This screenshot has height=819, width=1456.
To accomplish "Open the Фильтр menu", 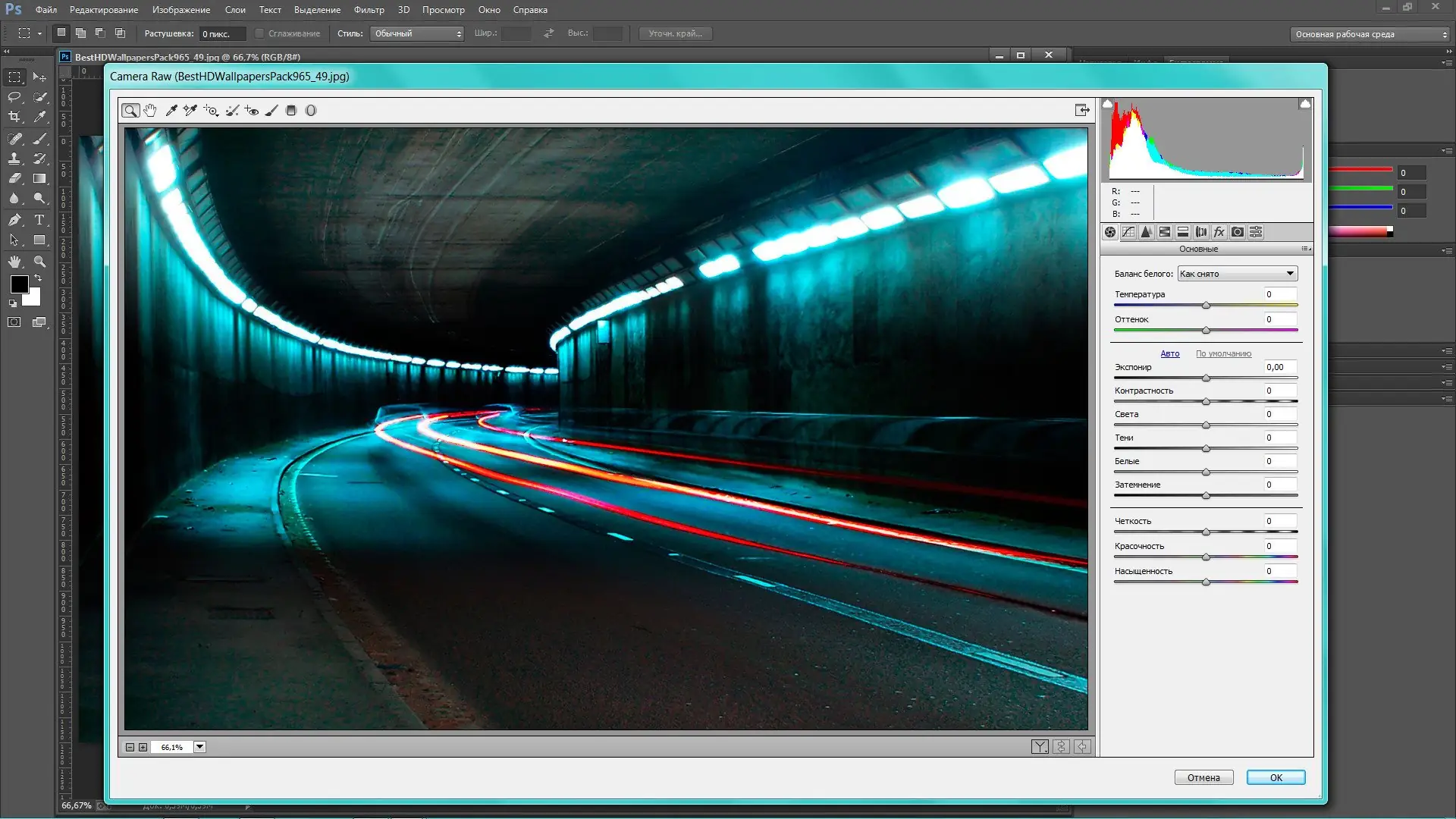I will [369, 10].
